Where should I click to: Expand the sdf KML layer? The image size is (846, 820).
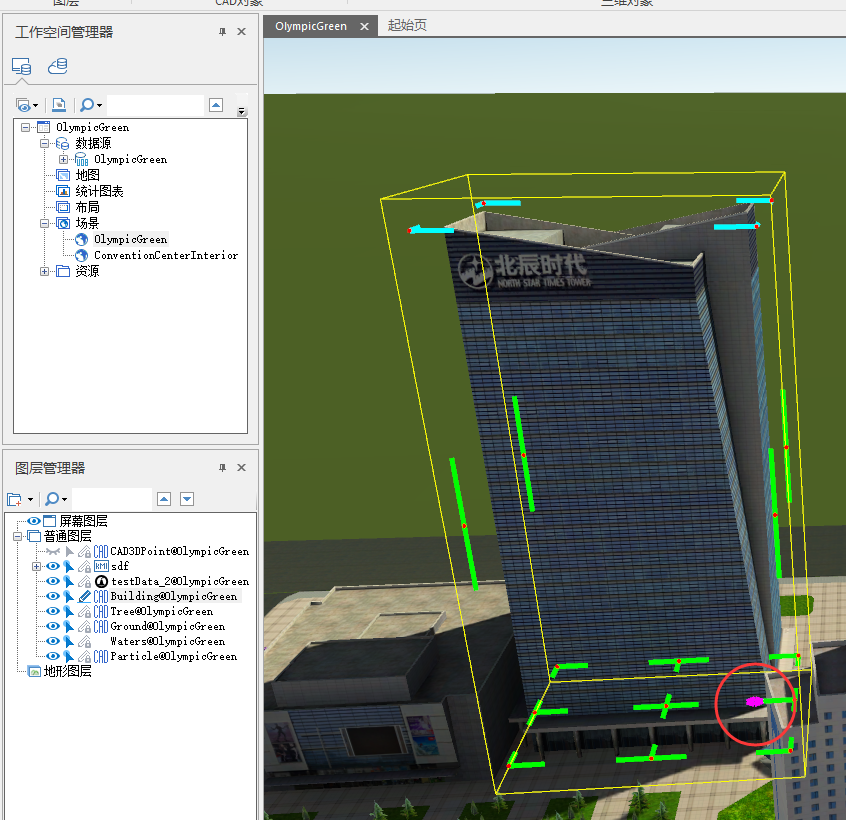pyautogui.click(x=36, y=566)
